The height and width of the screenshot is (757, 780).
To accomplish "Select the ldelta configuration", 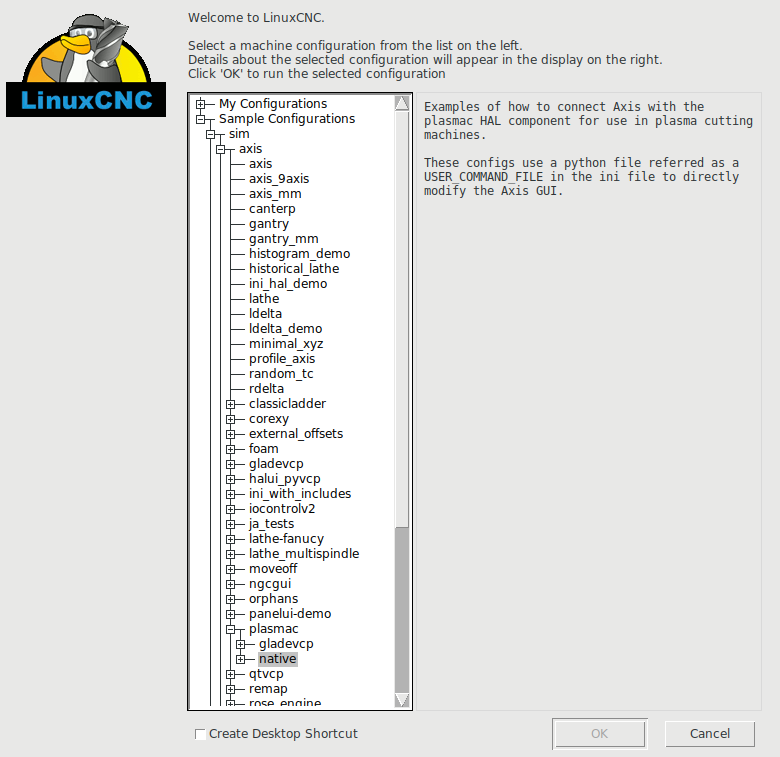I will pos(265,313).
